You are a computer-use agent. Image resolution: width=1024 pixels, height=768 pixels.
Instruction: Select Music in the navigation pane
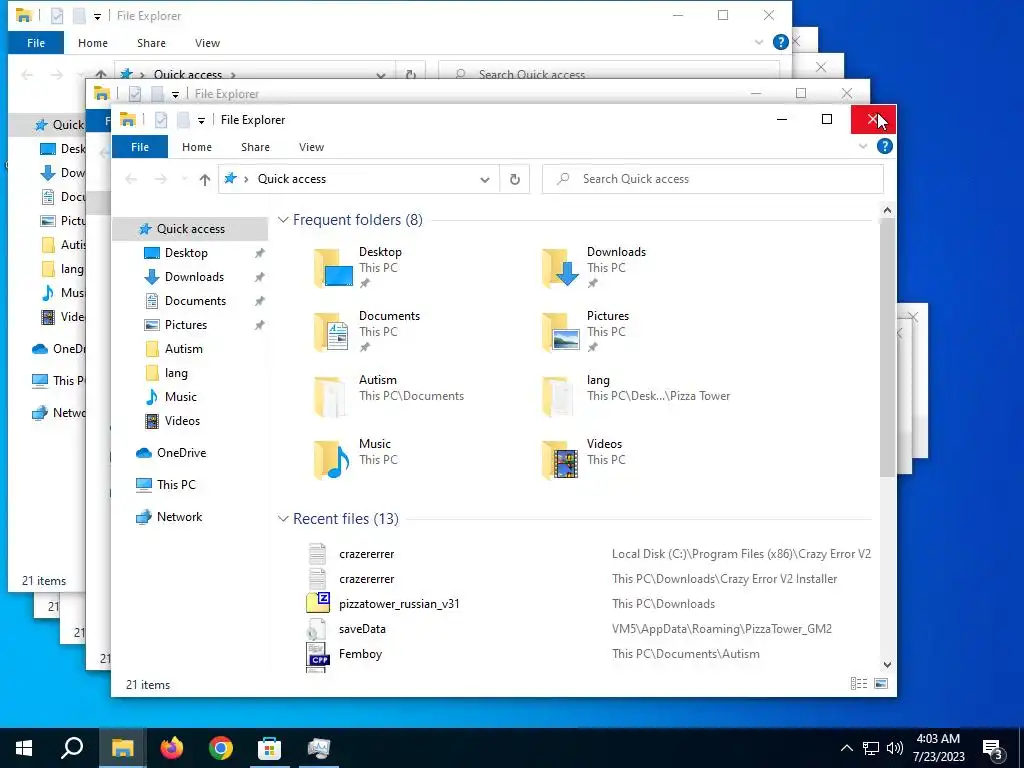click(180, 397)
